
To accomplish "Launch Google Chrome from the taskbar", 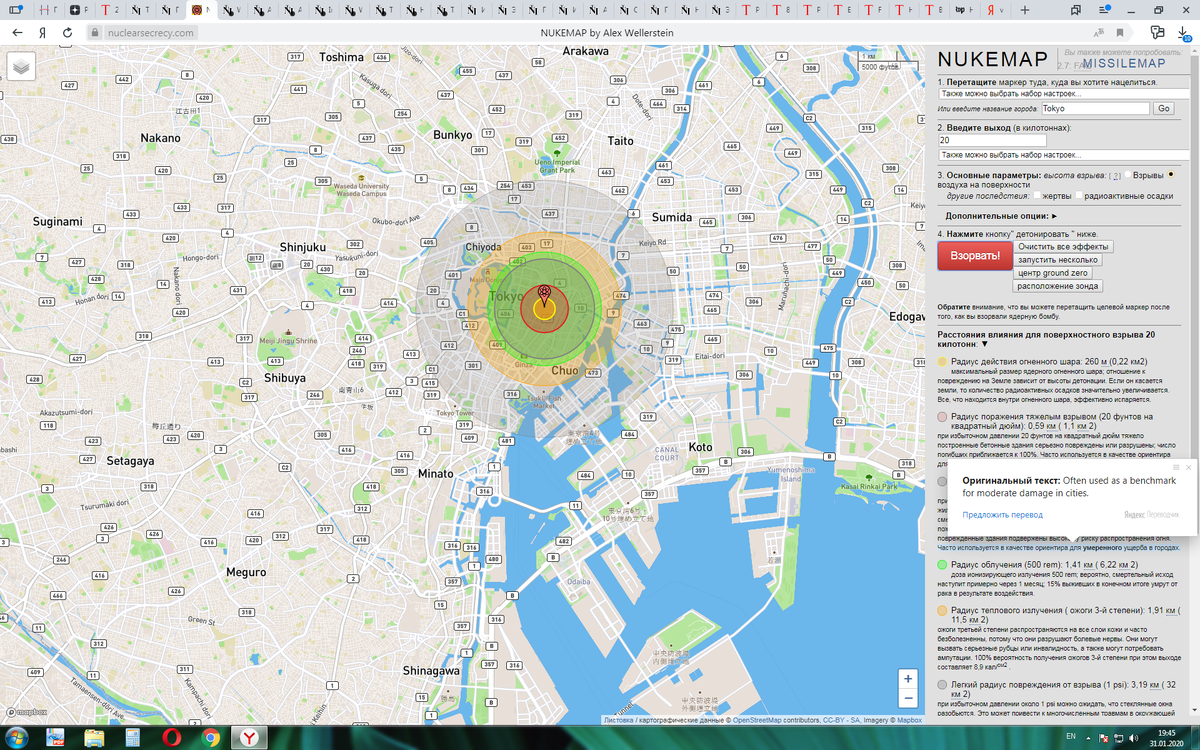I will pyautogui.click(x=210, y=738).
